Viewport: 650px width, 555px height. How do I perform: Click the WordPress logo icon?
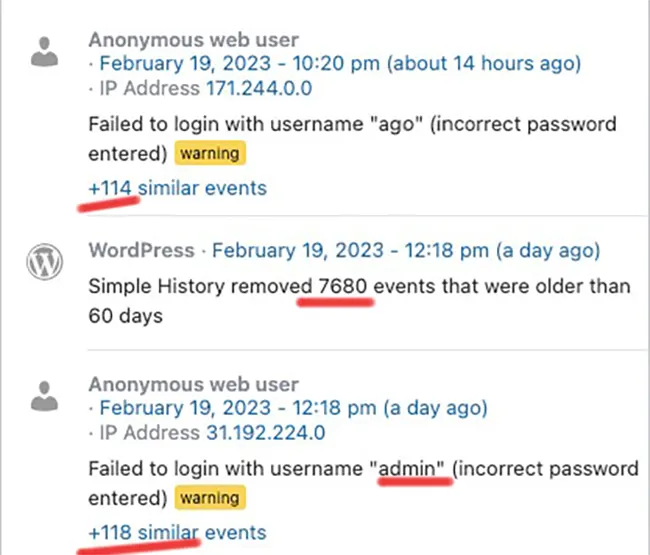coord(45,261)
